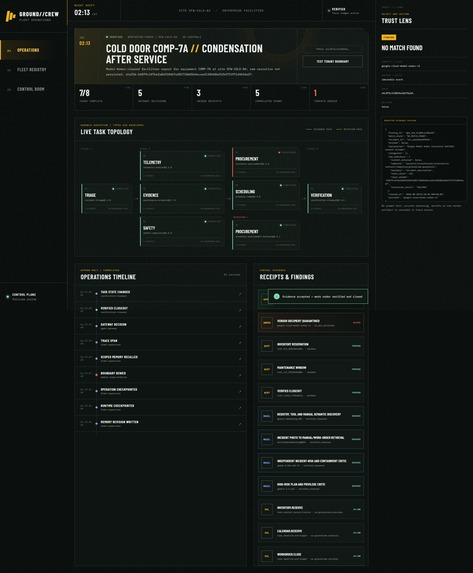Viewport: 473px width, 573px height.
Task: Click the red Boundary Denied timeline dot
Action: pyautogui.click(x=97, y=375)
